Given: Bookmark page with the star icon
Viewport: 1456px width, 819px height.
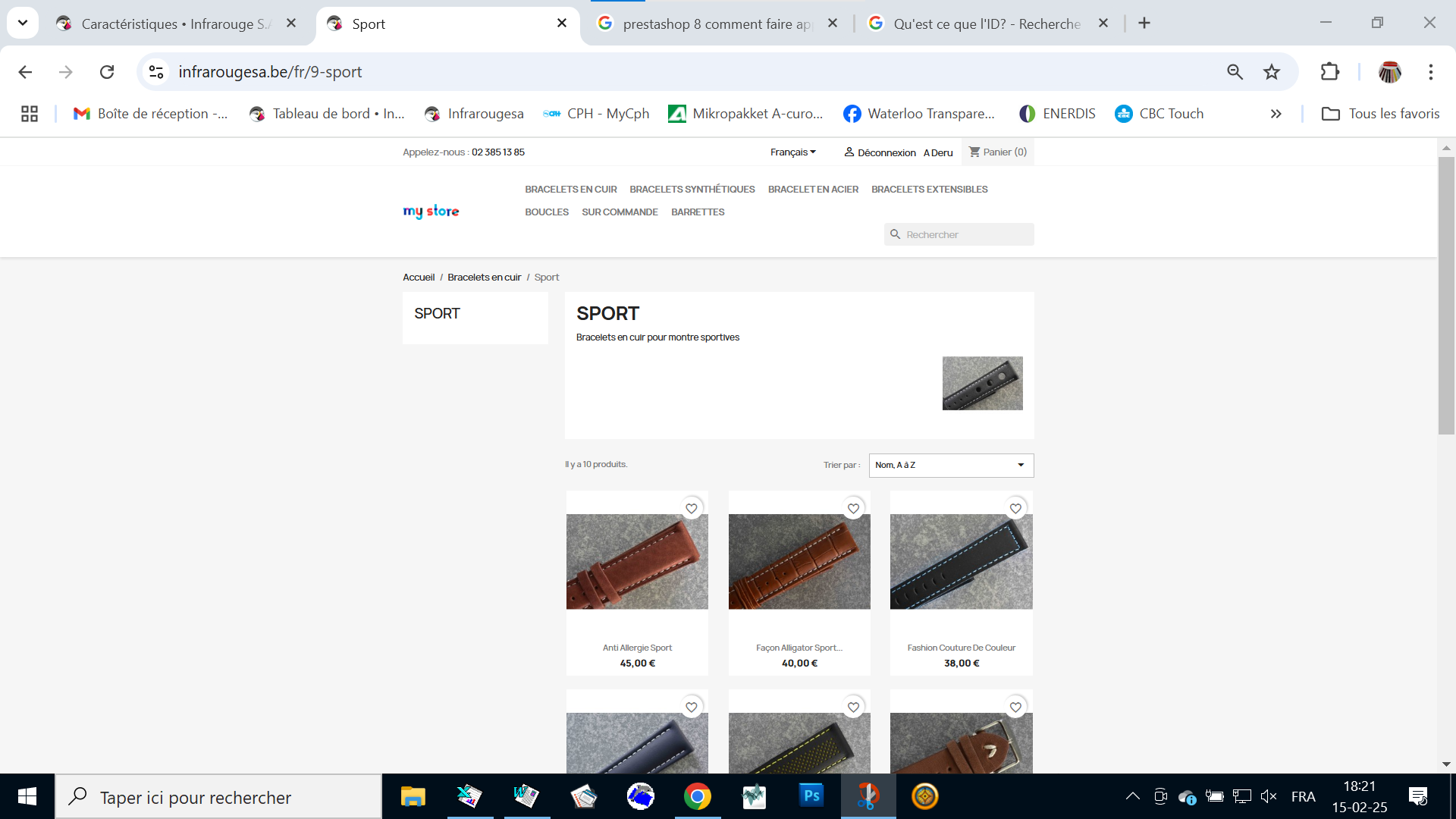Looking at the screenshot, I should point(1272,72).
